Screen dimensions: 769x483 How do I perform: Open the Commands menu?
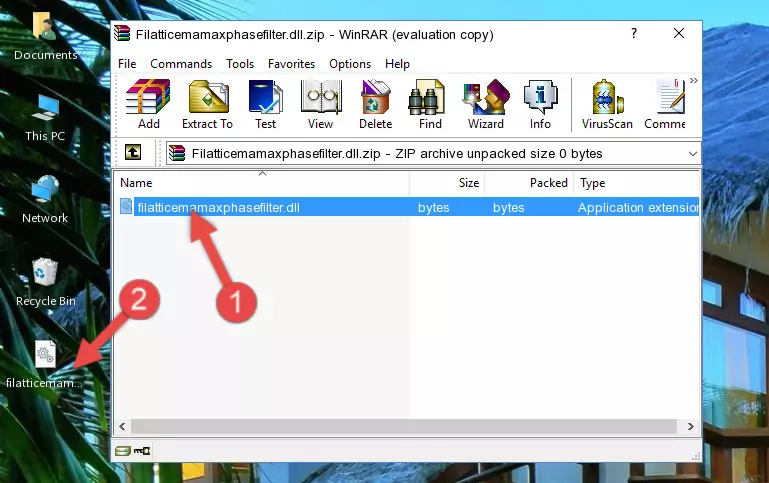[181, 64]
